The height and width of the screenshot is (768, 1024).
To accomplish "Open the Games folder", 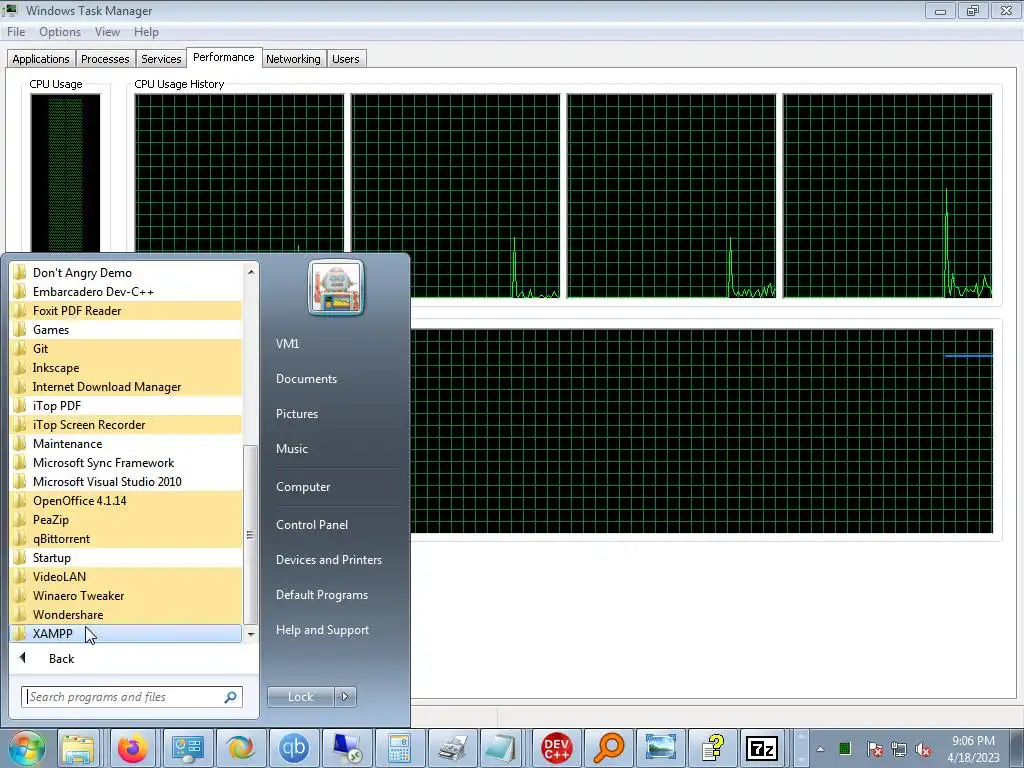I will click(x=126, y=330).
